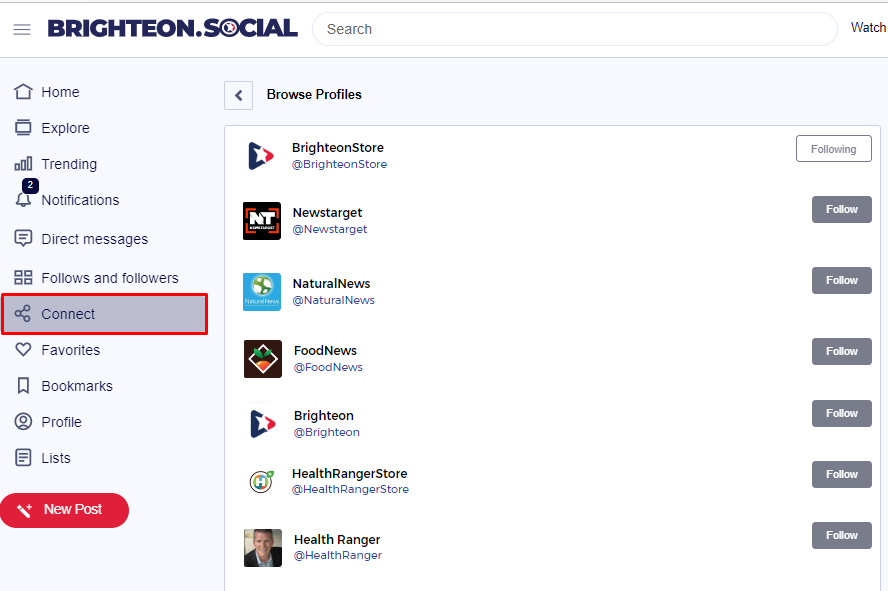
Task: Open the Brighteon avatar image
Action: [x=263, y=424]
